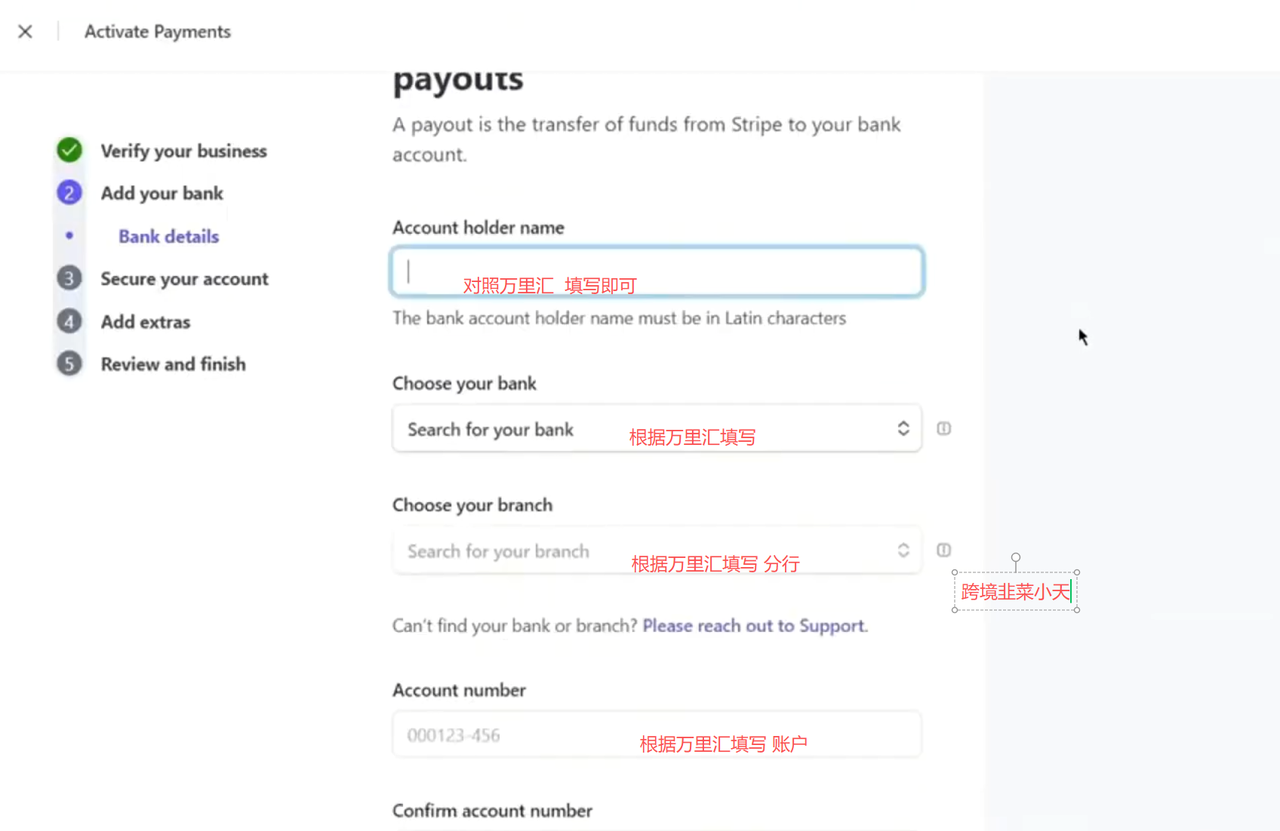Click the Please reach out to Support link
Screen dimensions: 1280x831
point(754,626)
